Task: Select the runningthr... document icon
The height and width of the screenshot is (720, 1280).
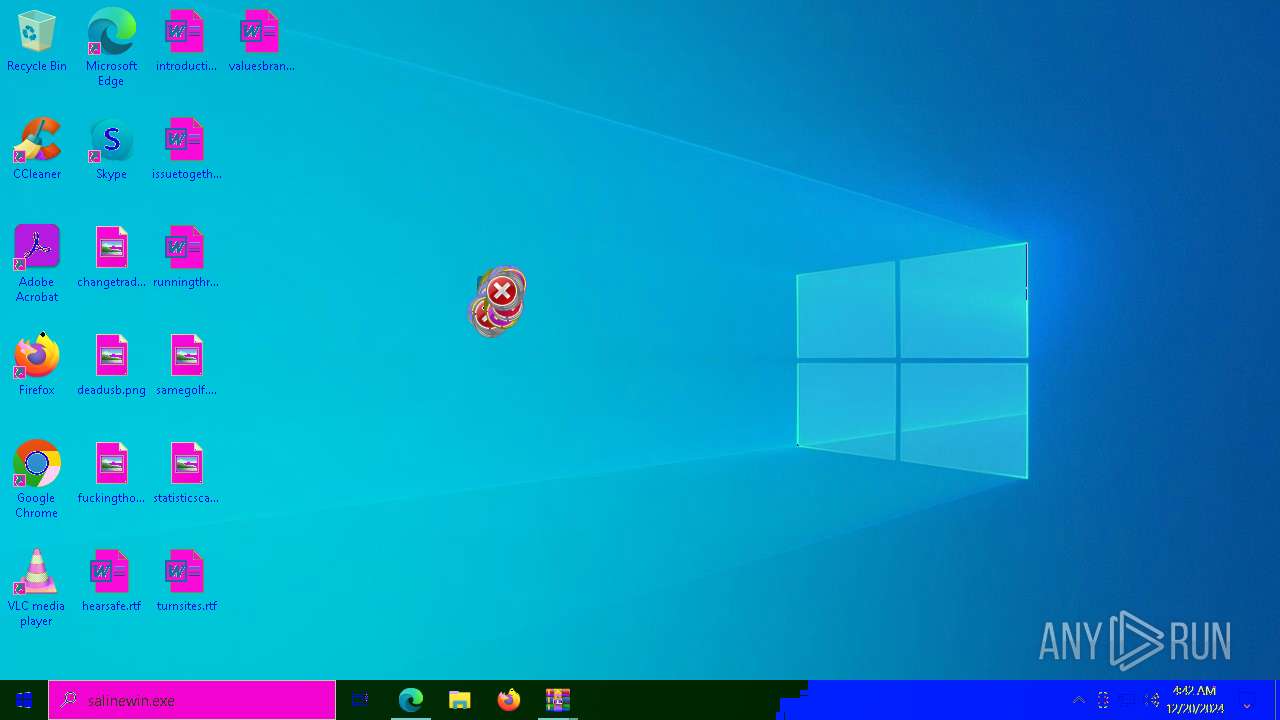Action: (186, 257)
